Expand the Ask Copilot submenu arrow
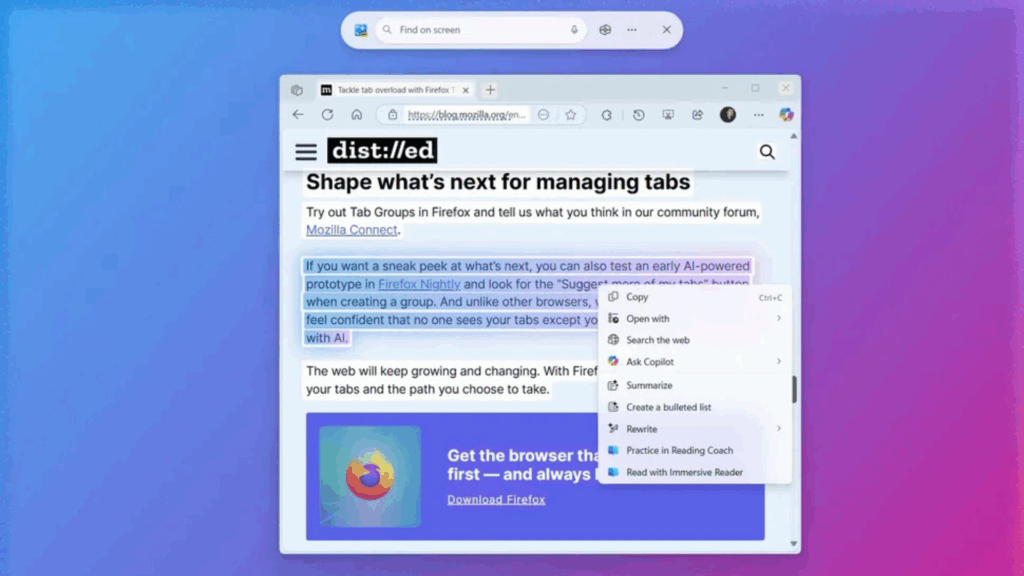The width and height of the screenshot is (1024, 576). point(778,362)
